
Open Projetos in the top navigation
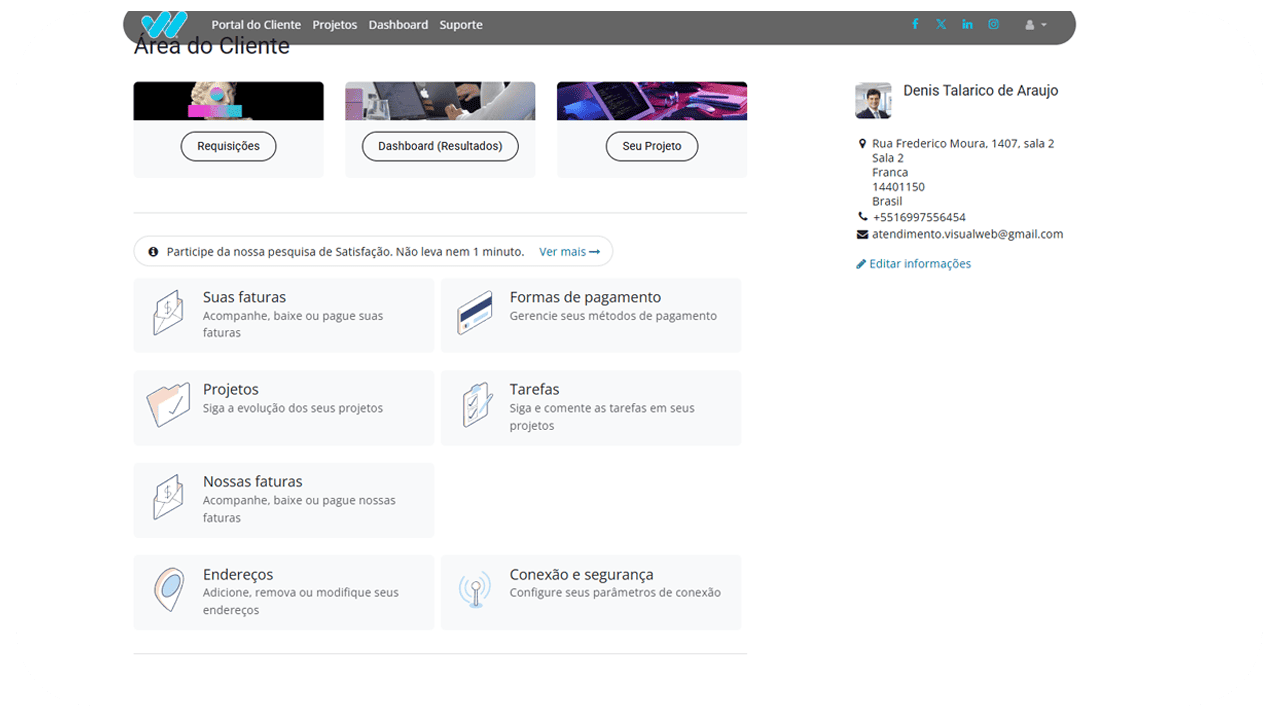pyautogui.click(x=334, y=25)
